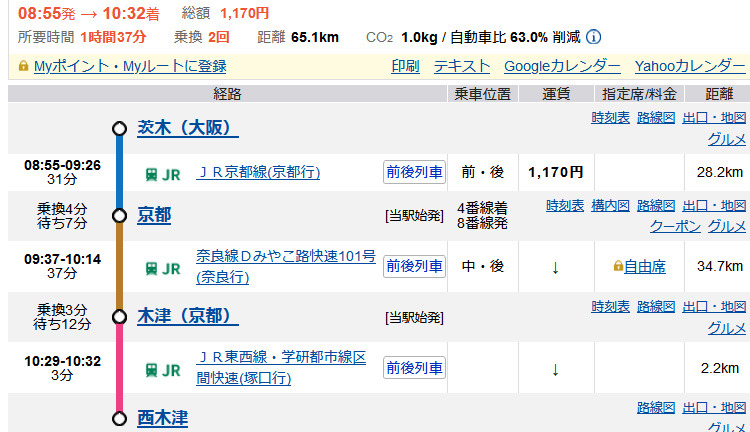Click the 印刷 link
Screen dimensions: 750x432
coord(405,66)
